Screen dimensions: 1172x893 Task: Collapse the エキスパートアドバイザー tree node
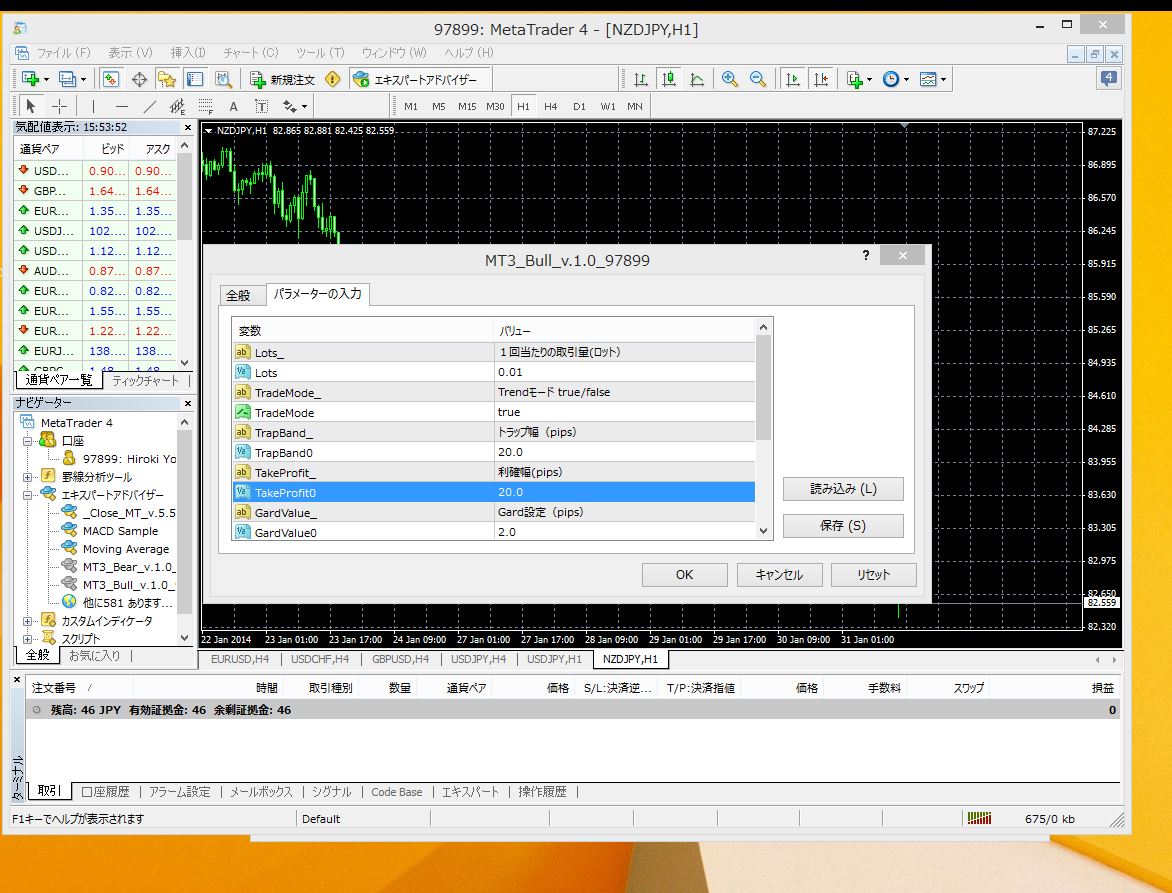[27, 495]
